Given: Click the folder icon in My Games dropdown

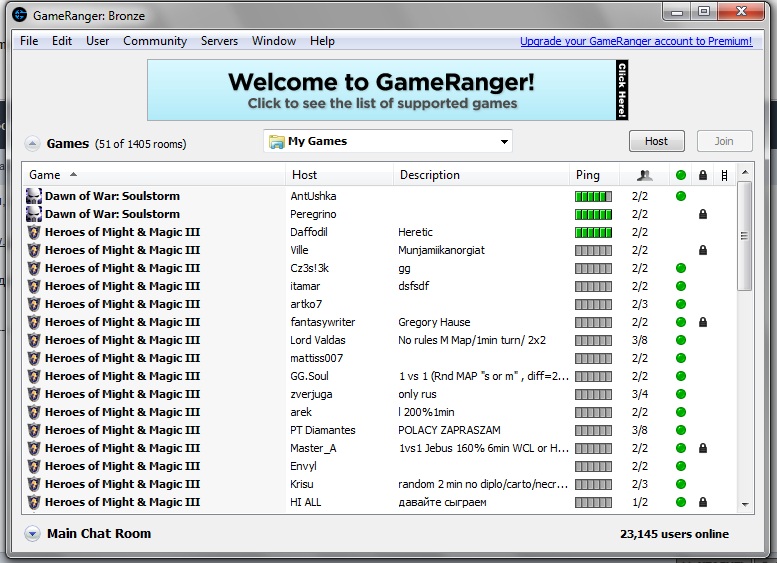Looking at the screenshot, I should [277, 142].
